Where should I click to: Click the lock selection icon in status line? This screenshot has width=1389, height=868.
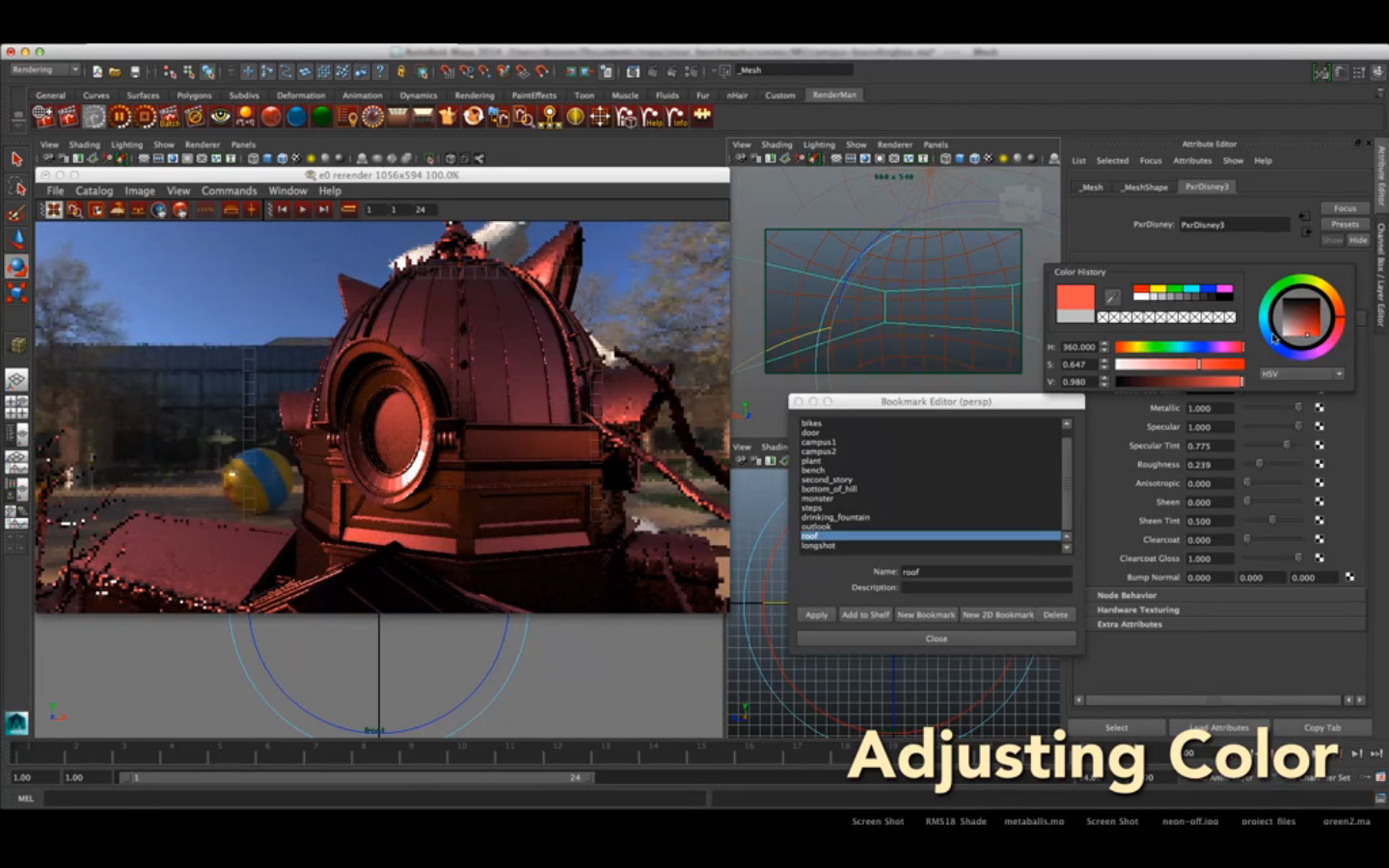(x=401, y=71)
